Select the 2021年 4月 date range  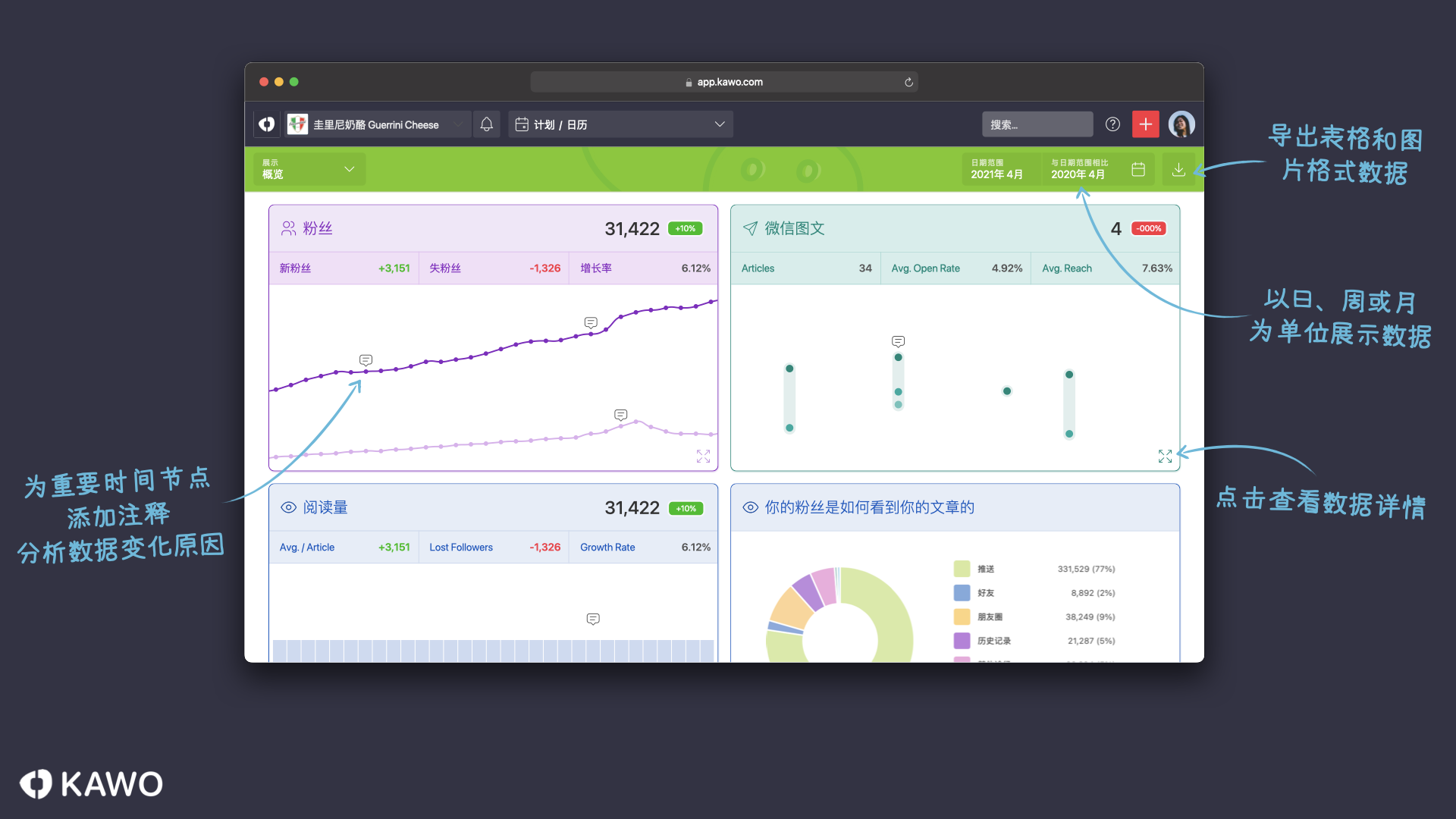[997, 169]
